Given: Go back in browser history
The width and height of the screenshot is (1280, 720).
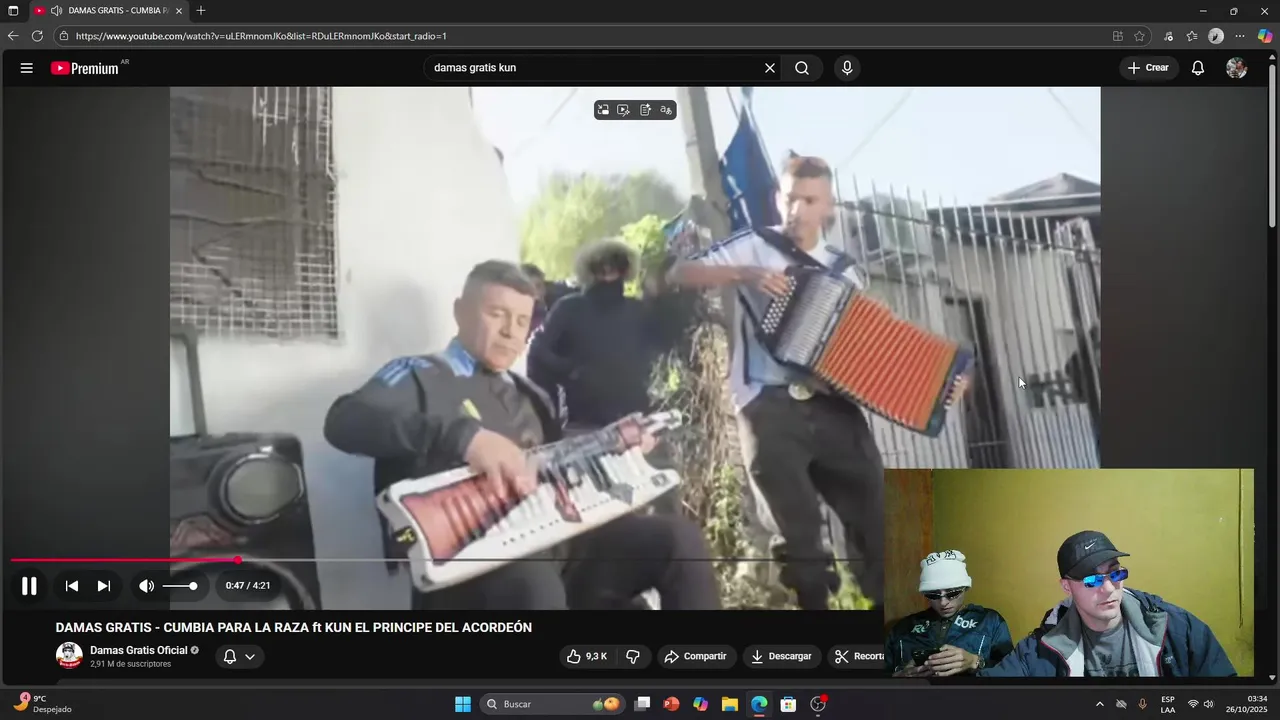Looking at the screenshot, I should (13, 36).
